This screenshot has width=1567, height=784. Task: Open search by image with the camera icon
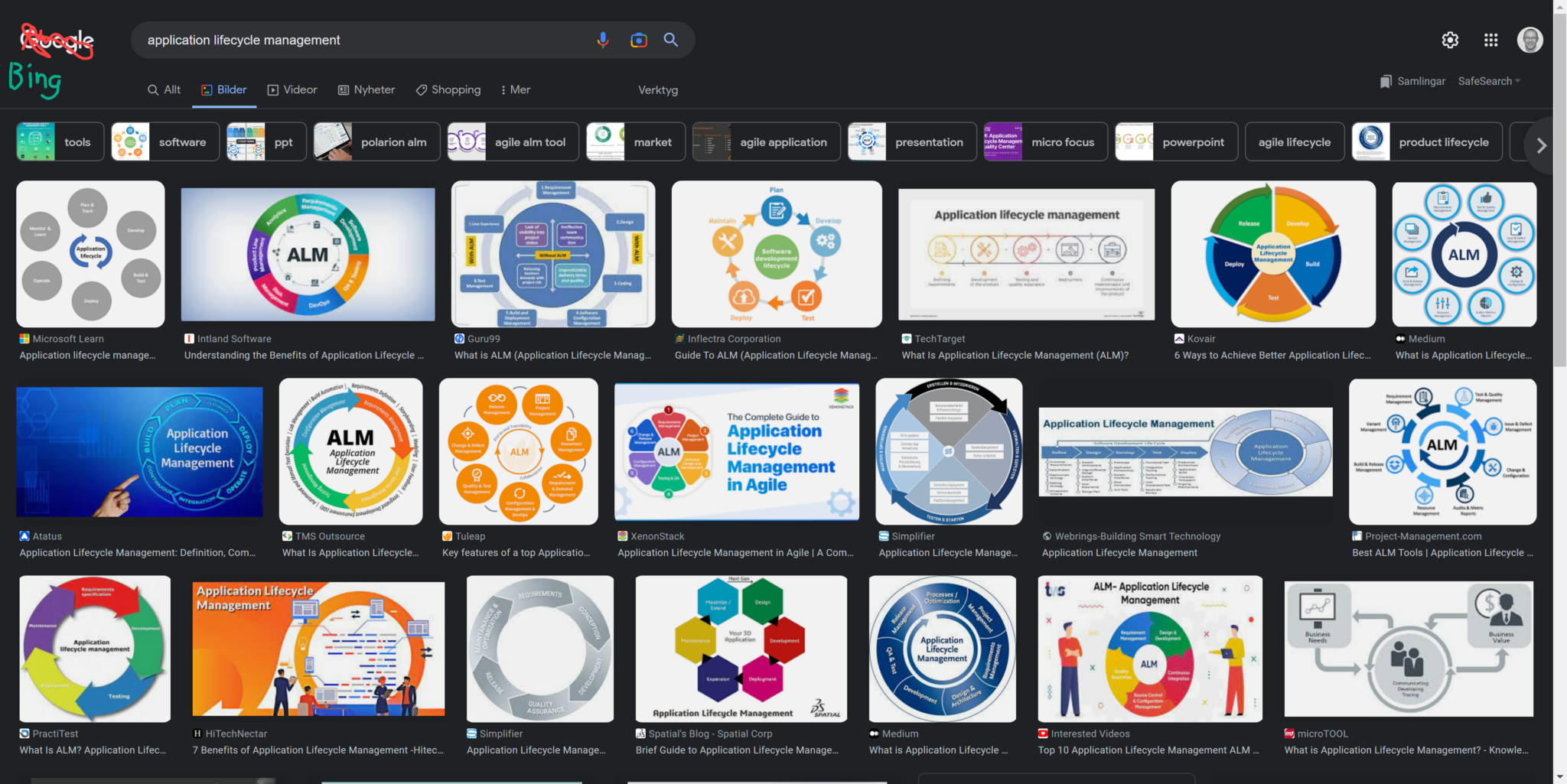click(637, 40)
